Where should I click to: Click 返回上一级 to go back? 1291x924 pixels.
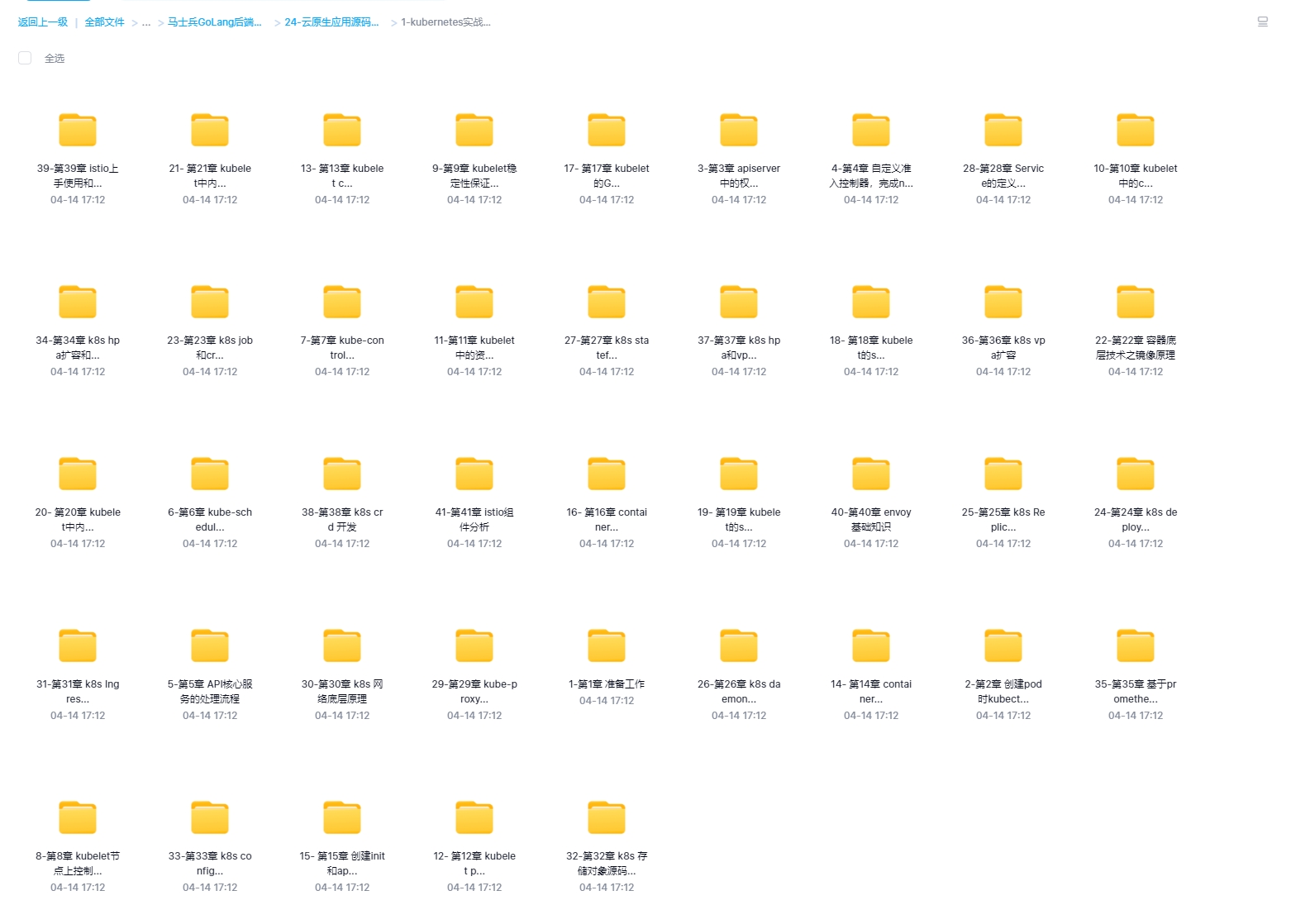tap(43, 23)
